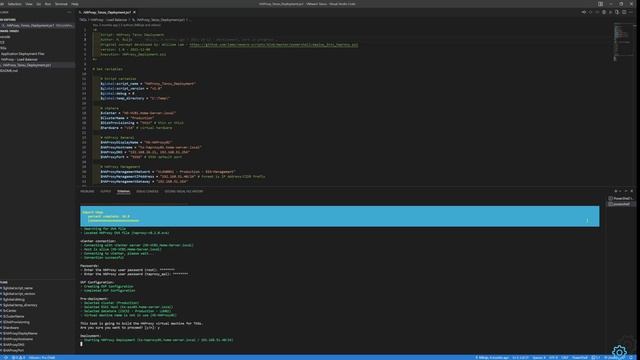Open HAProxy_Tanzu_Deployment.ps1 under Open Editors
The height and width of the screenshot is (360, 640).
pos(38,25)
